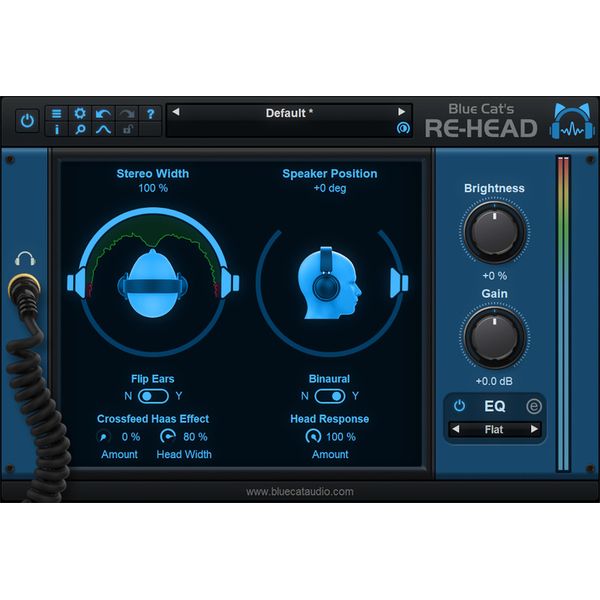Open the EQ editor 'e' icon

pos(534,406)
